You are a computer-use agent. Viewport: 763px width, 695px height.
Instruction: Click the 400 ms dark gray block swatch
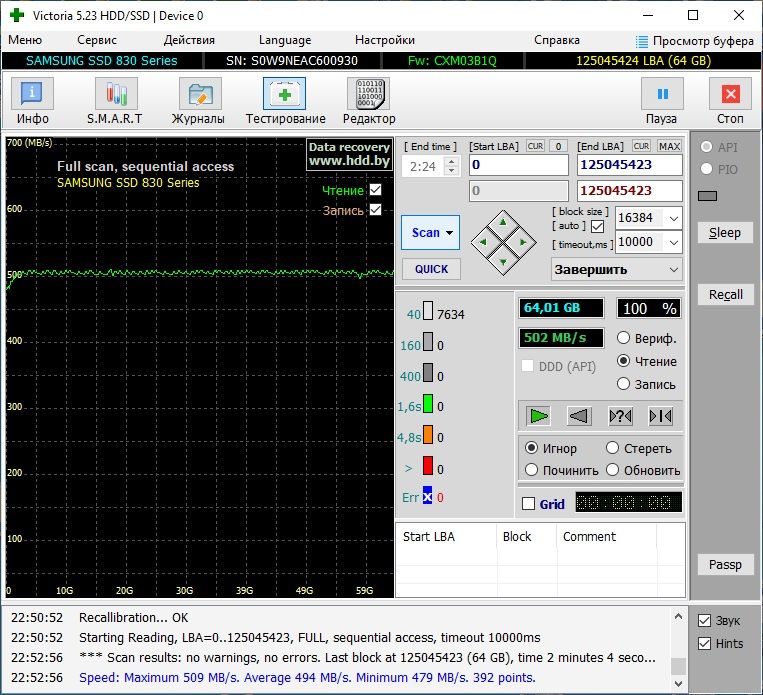[x=428, y=372]
